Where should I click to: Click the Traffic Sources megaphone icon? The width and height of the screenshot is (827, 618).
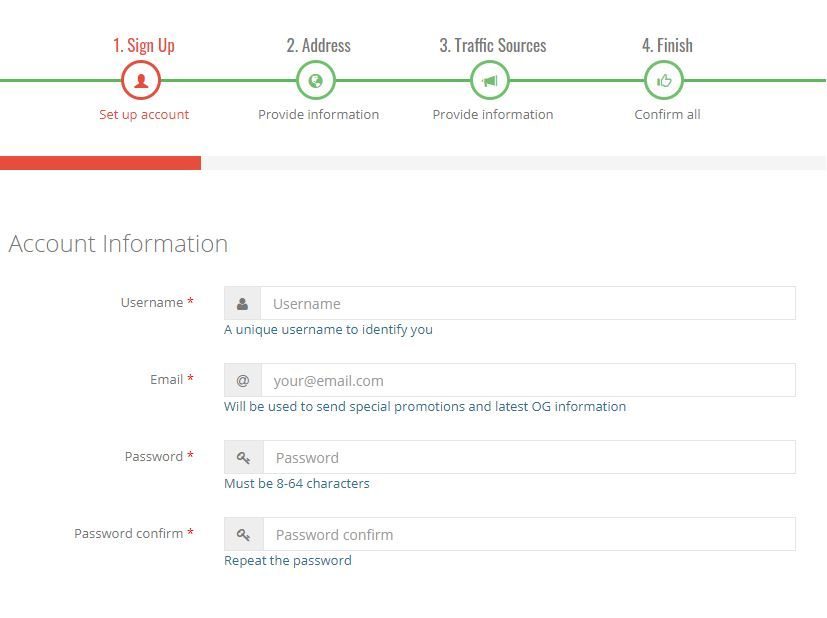pos(490,81)
